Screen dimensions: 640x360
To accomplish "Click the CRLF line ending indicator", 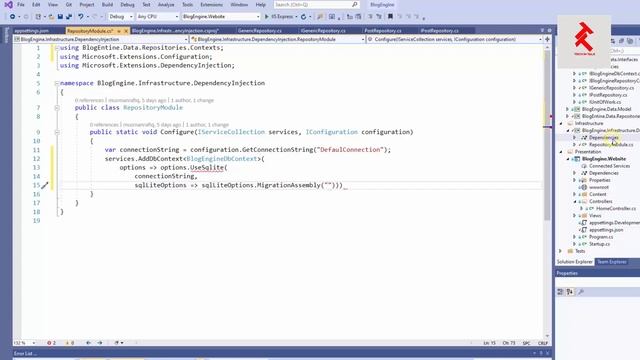I will click(x=543, y=343).
